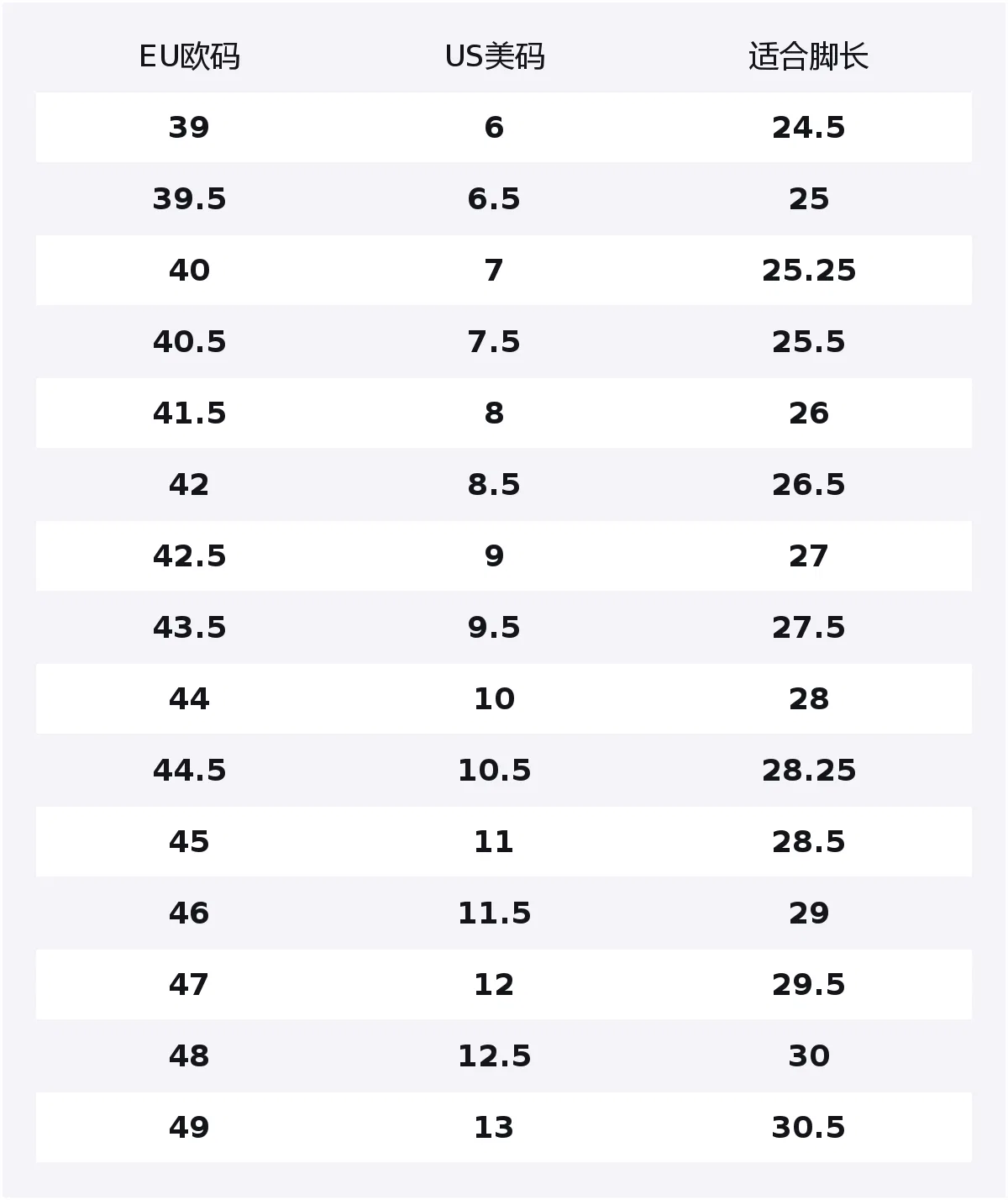The image size is (1008, 1200).
Task: Click foot length 27 cell
Action: tap(808, 556)
